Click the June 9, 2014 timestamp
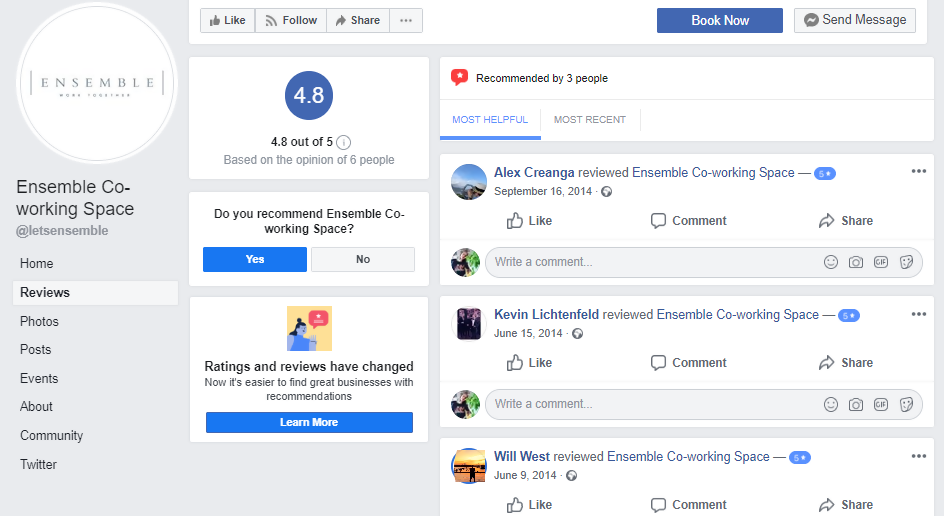This screenshot has height=516, width=944. click(525, 476)
